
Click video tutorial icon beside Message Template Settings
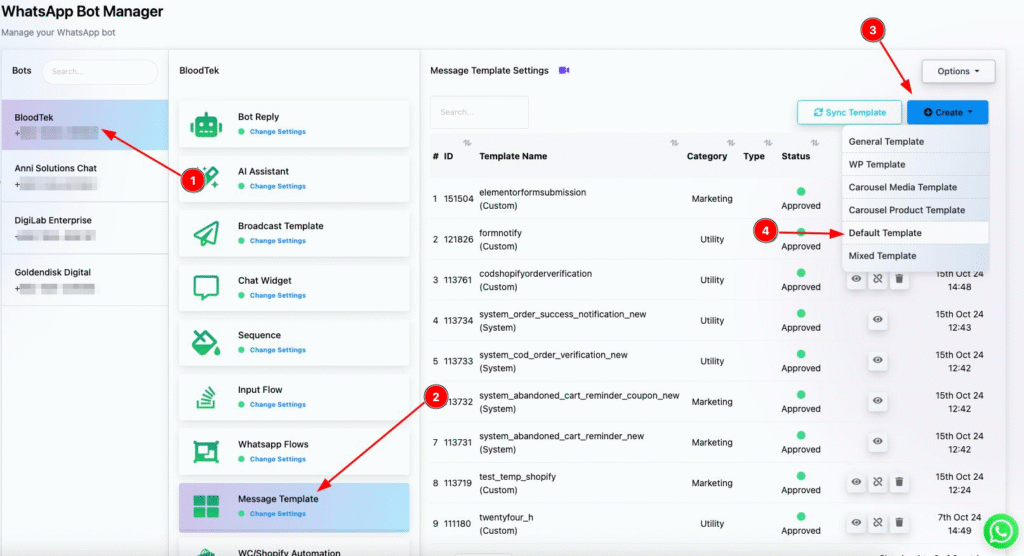coord(564,71)
